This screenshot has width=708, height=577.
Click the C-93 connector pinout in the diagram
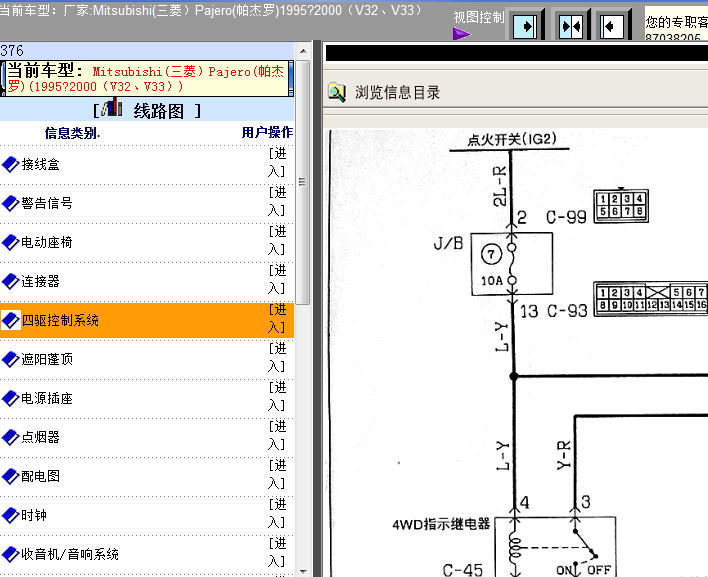pos(651,299)
